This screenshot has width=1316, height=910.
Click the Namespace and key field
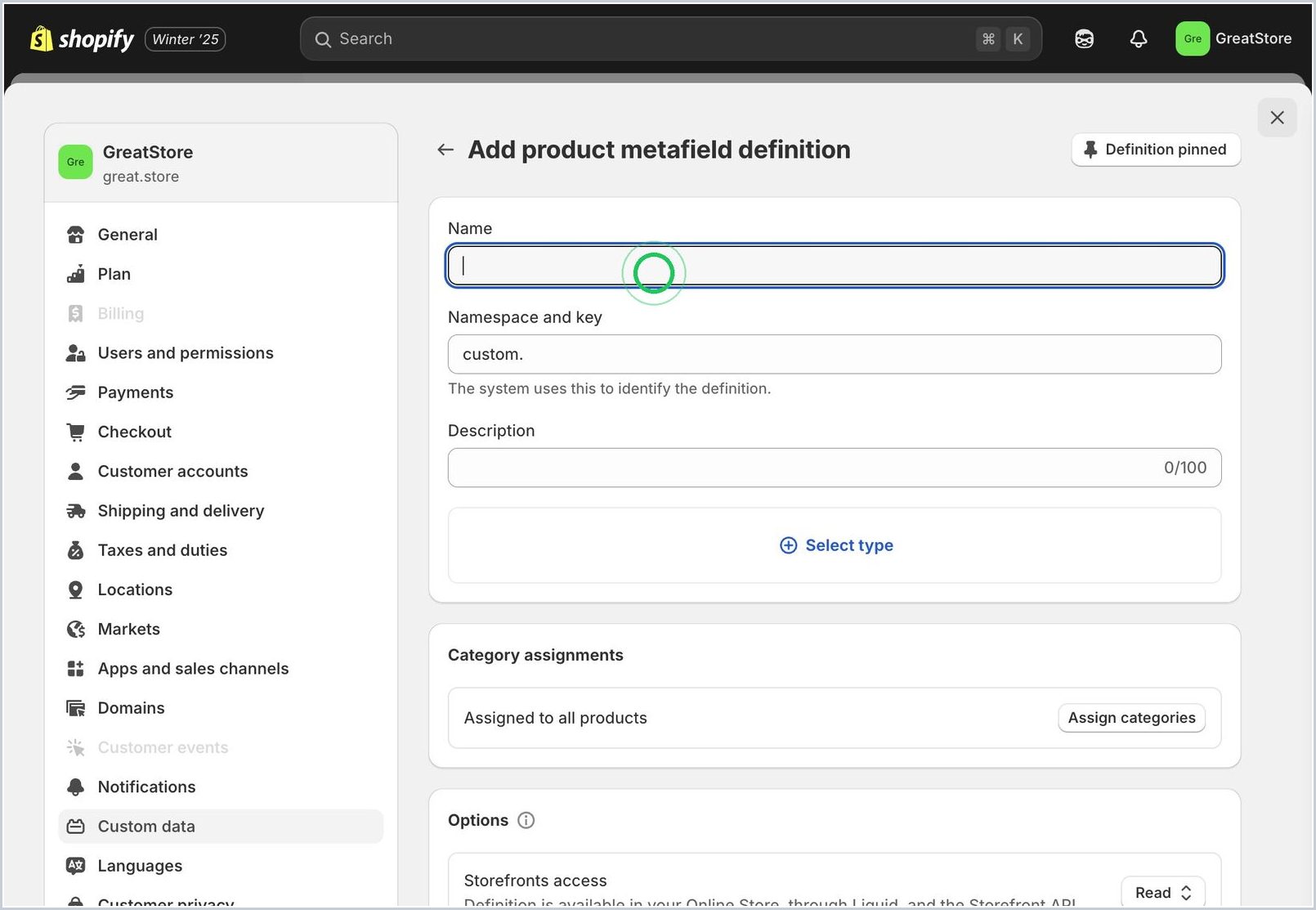[x=835, y=354]
